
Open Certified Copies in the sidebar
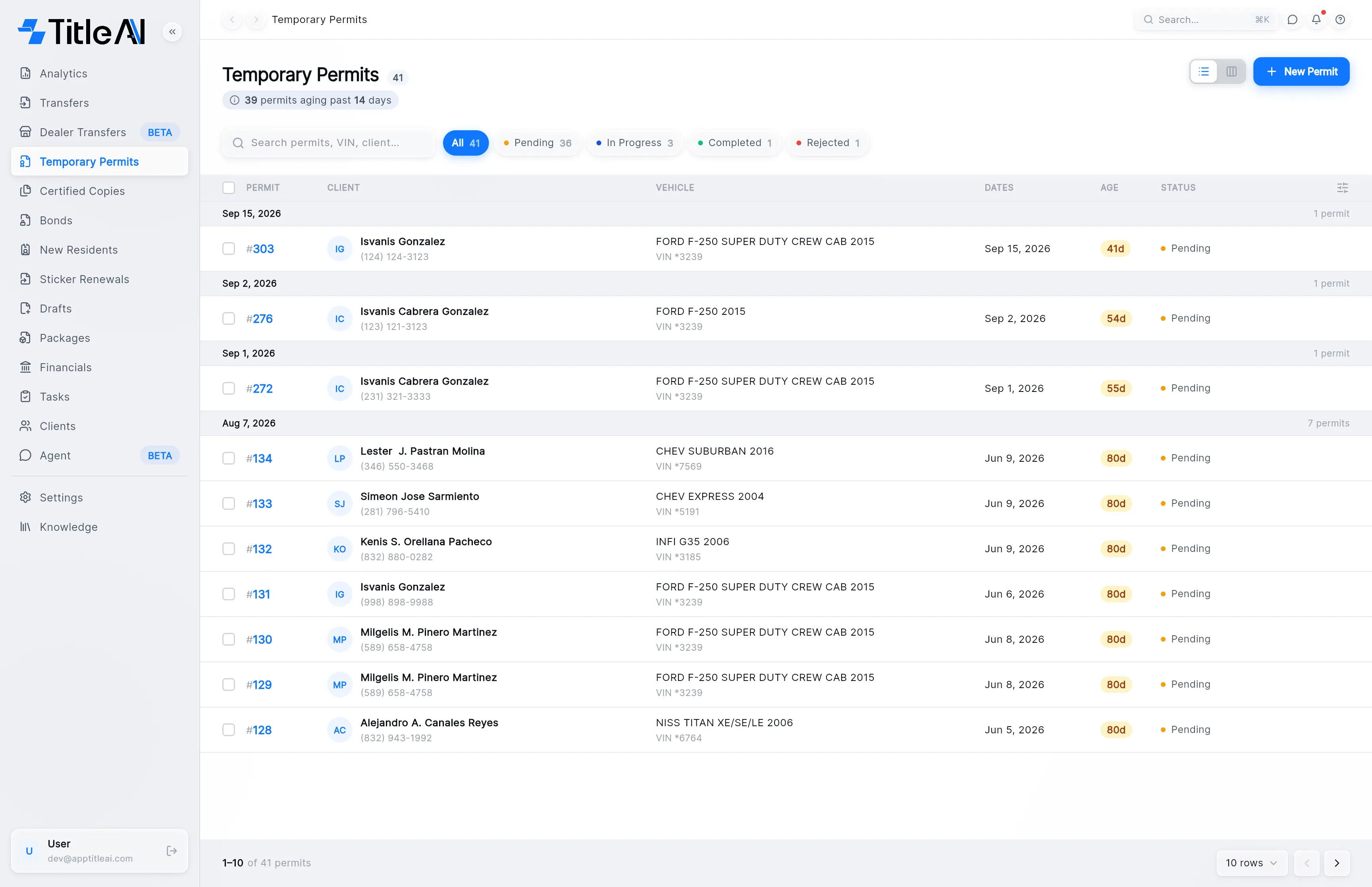coord(99,191)
